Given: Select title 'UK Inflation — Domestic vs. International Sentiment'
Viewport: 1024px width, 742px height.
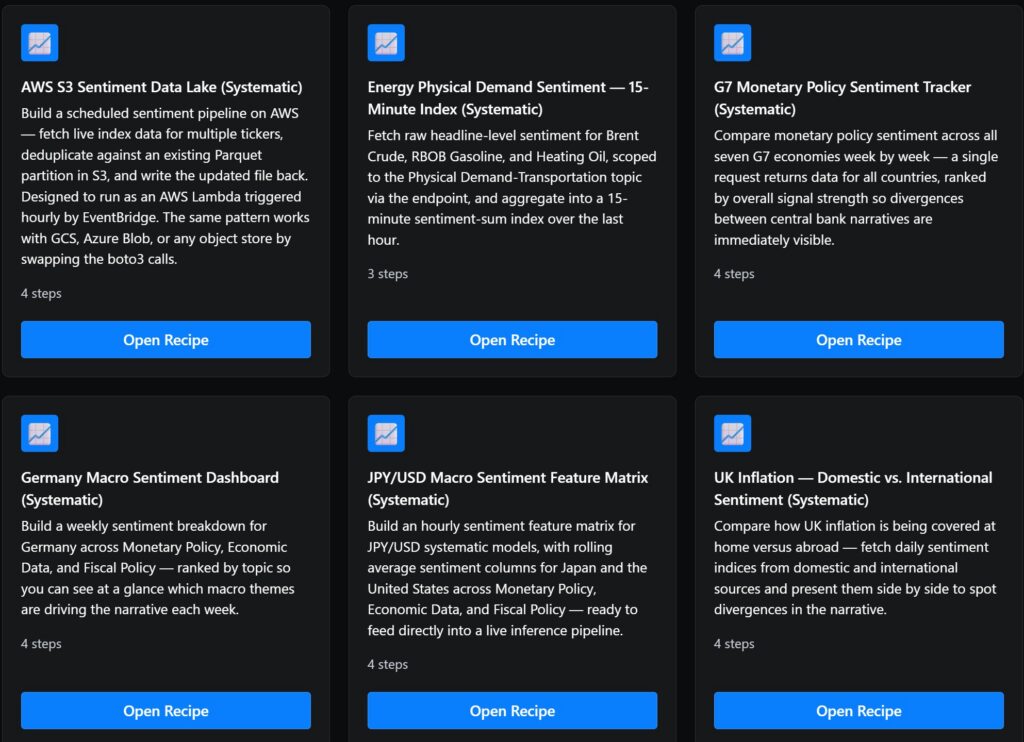Looking at the screenshot, I should point(853,489).
